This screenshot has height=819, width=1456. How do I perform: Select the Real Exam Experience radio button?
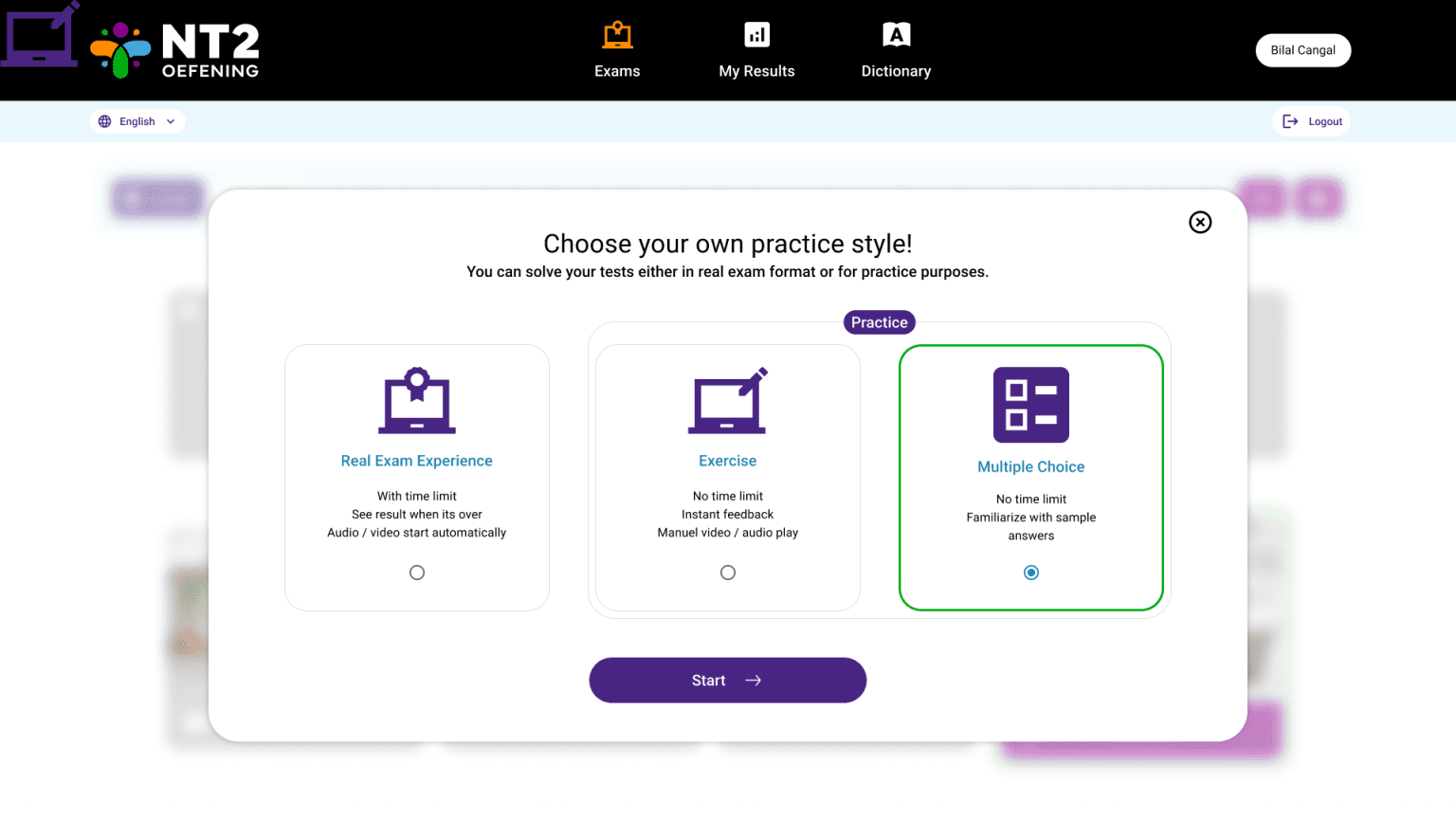click(417, 572)
